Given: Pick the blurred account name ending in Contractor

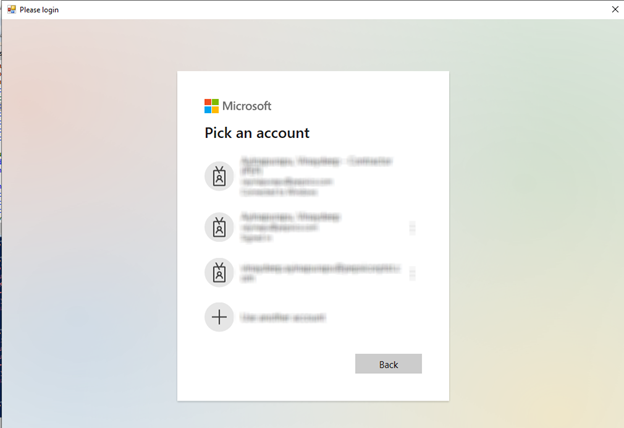Looking at the screenshot, I should [x=317, y=166].
